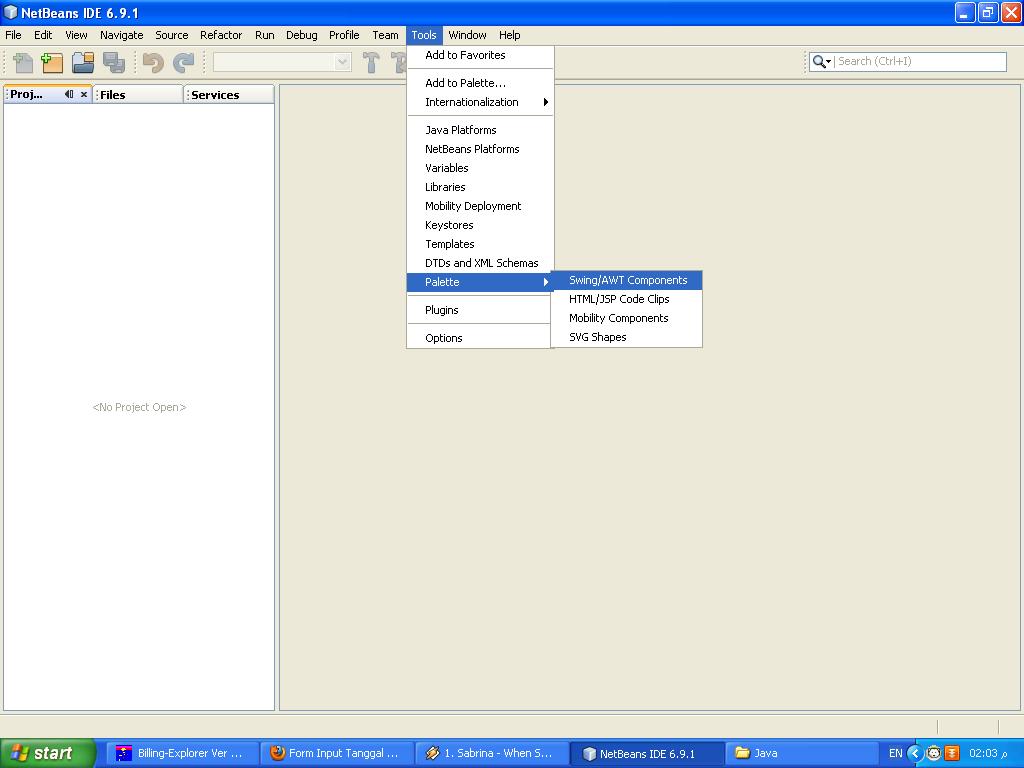Open the Navigate menu
This screenshot has height=768, width=1024.
pyautogui.click(x=121, y=35)
